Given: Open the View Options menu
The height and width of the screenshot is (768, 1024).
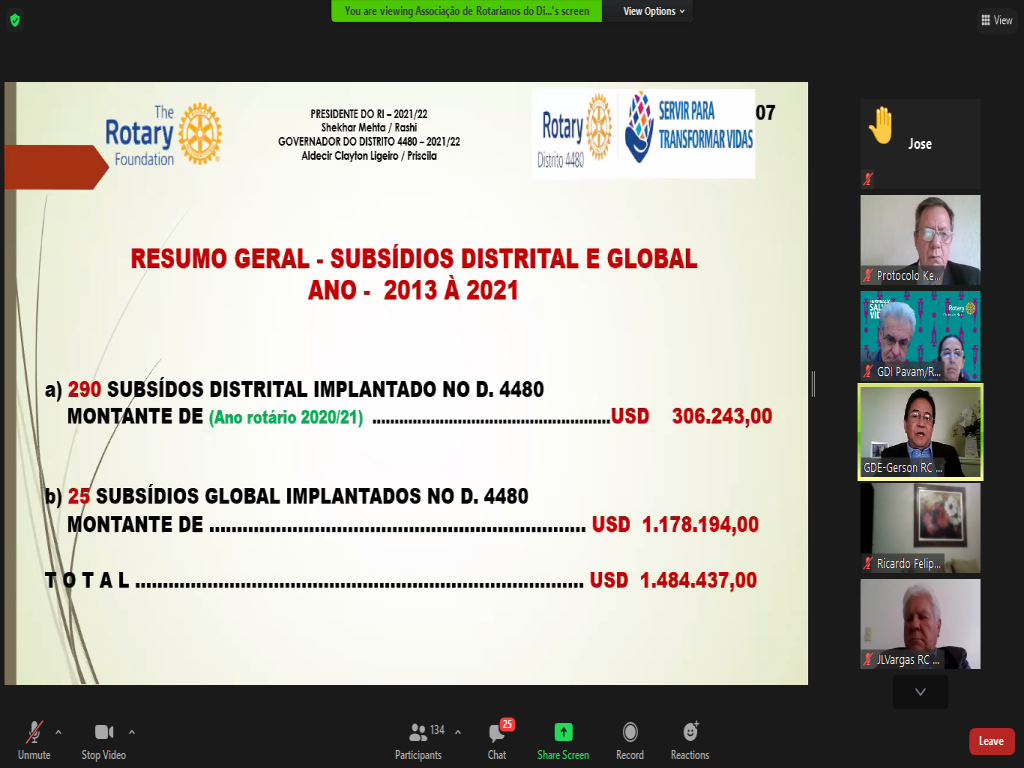Looking at the screenshot, I should pyautogui.click(x=654, y=11).
